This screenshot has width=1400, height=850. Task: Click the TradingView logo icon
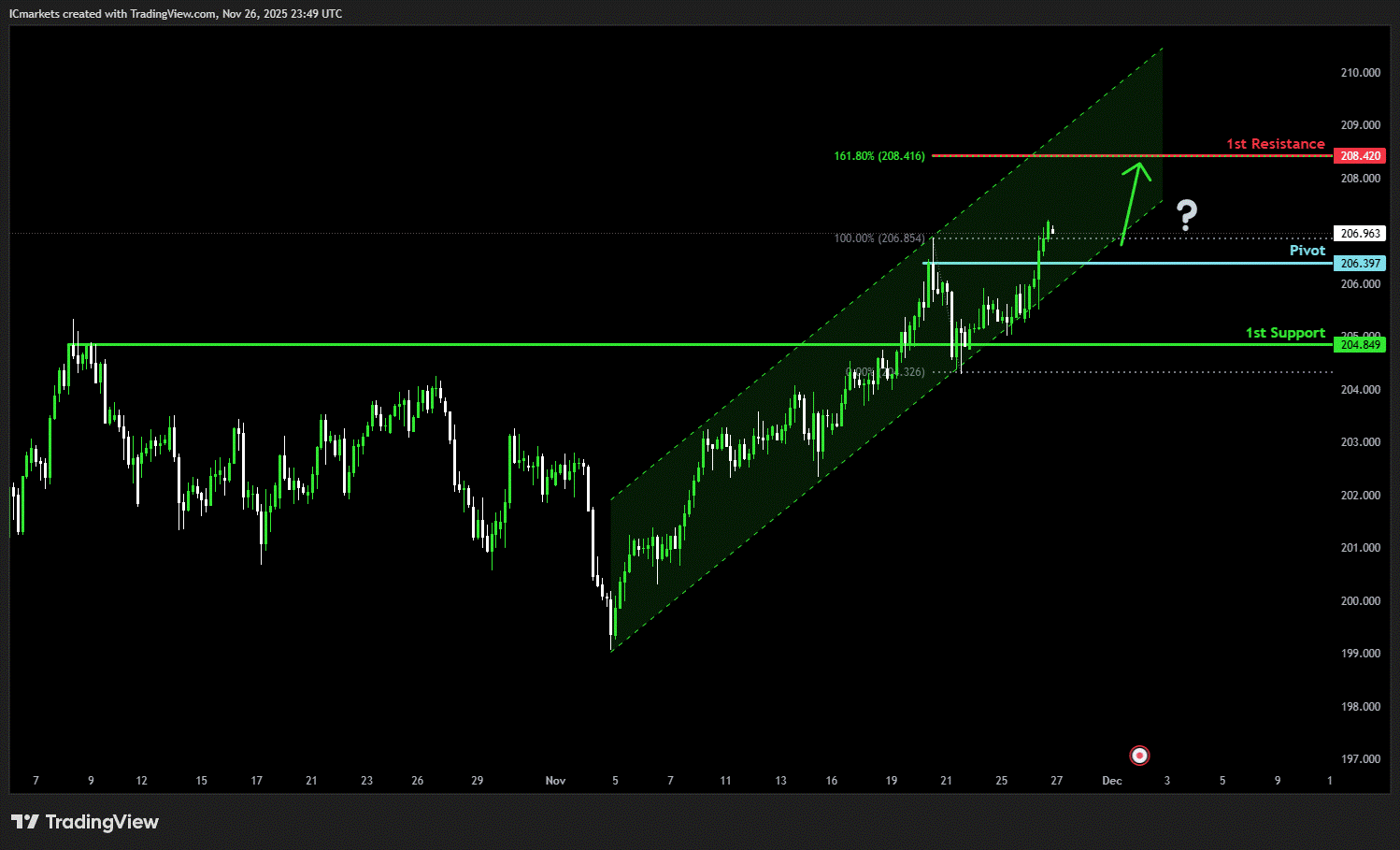tap(25, 822)
